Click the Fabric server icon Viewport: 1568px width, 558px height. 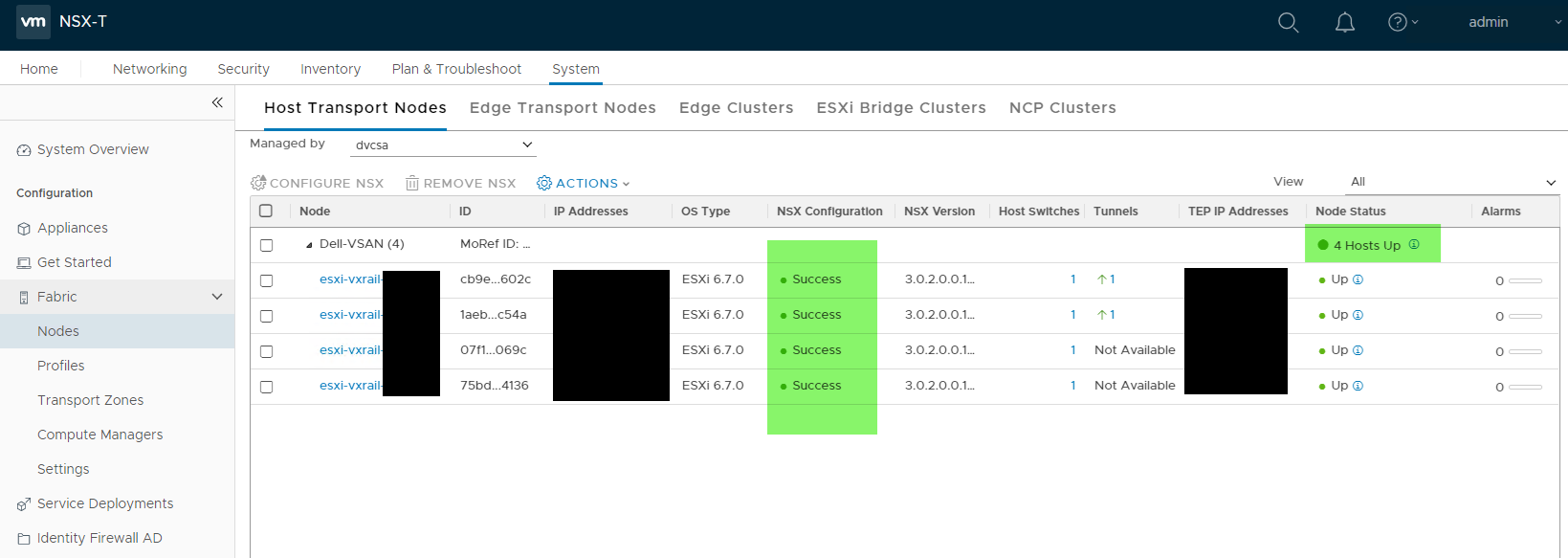[x=24, y=298]
